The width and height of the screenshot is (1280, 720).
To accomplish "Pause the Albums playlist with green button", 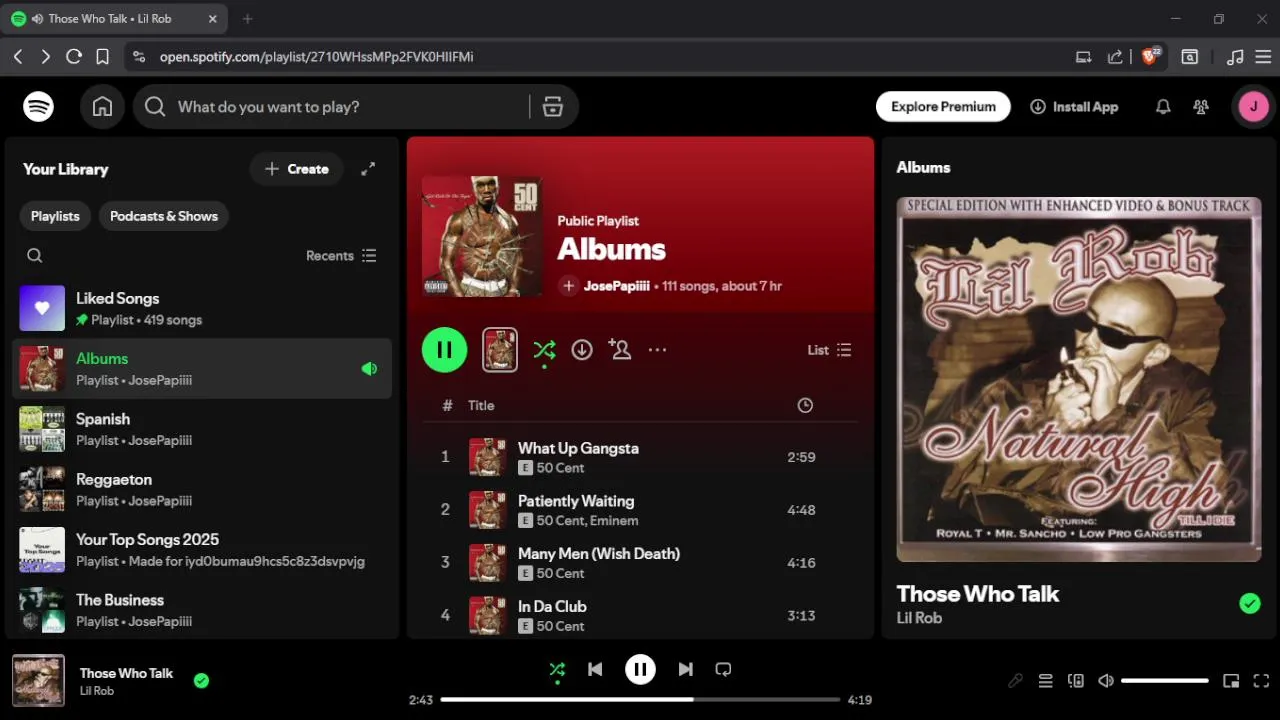I will tap(444, 350).
